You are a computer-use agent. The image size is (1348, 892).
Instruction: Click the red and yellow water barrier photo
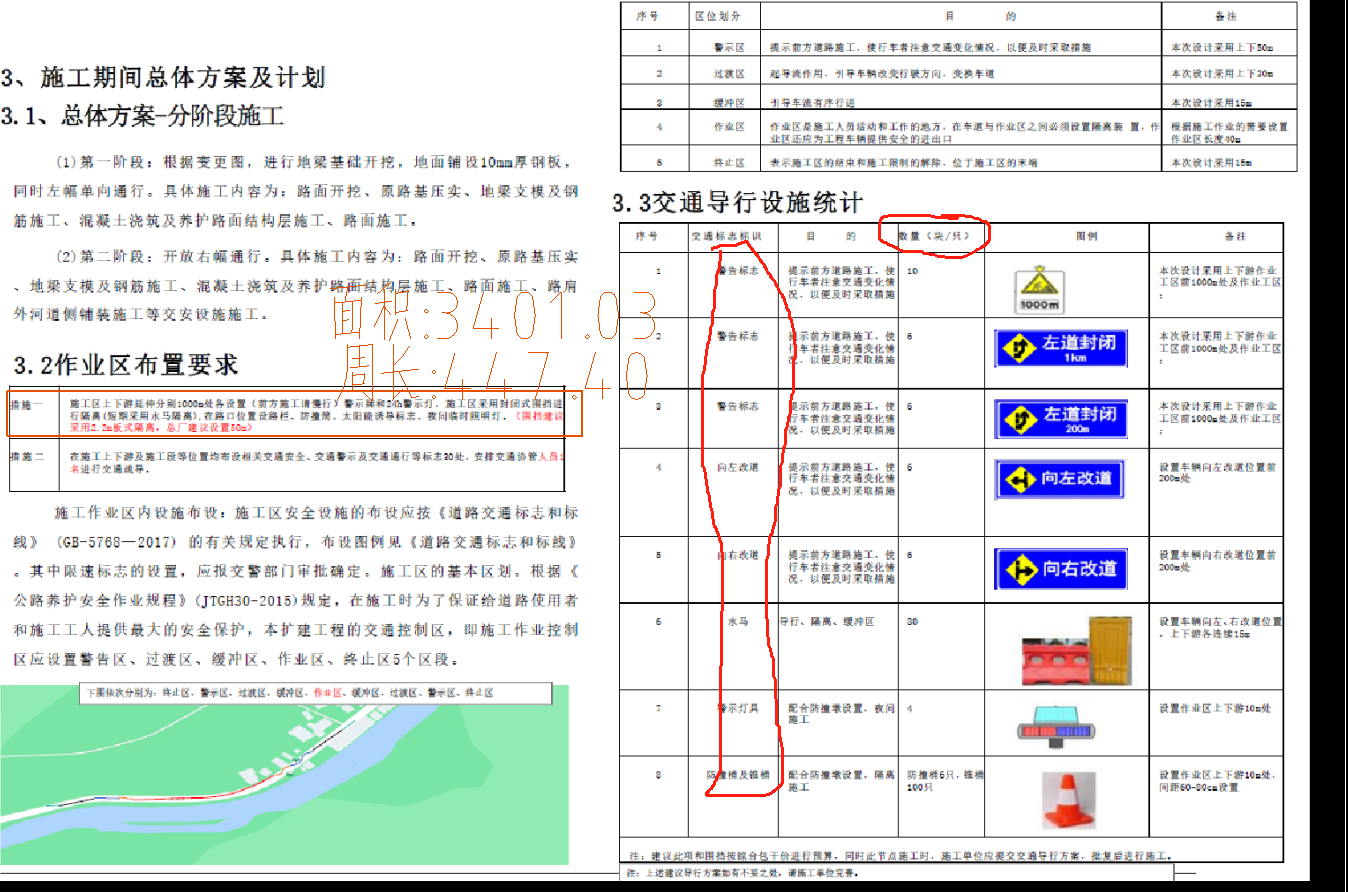point(1075,650)
